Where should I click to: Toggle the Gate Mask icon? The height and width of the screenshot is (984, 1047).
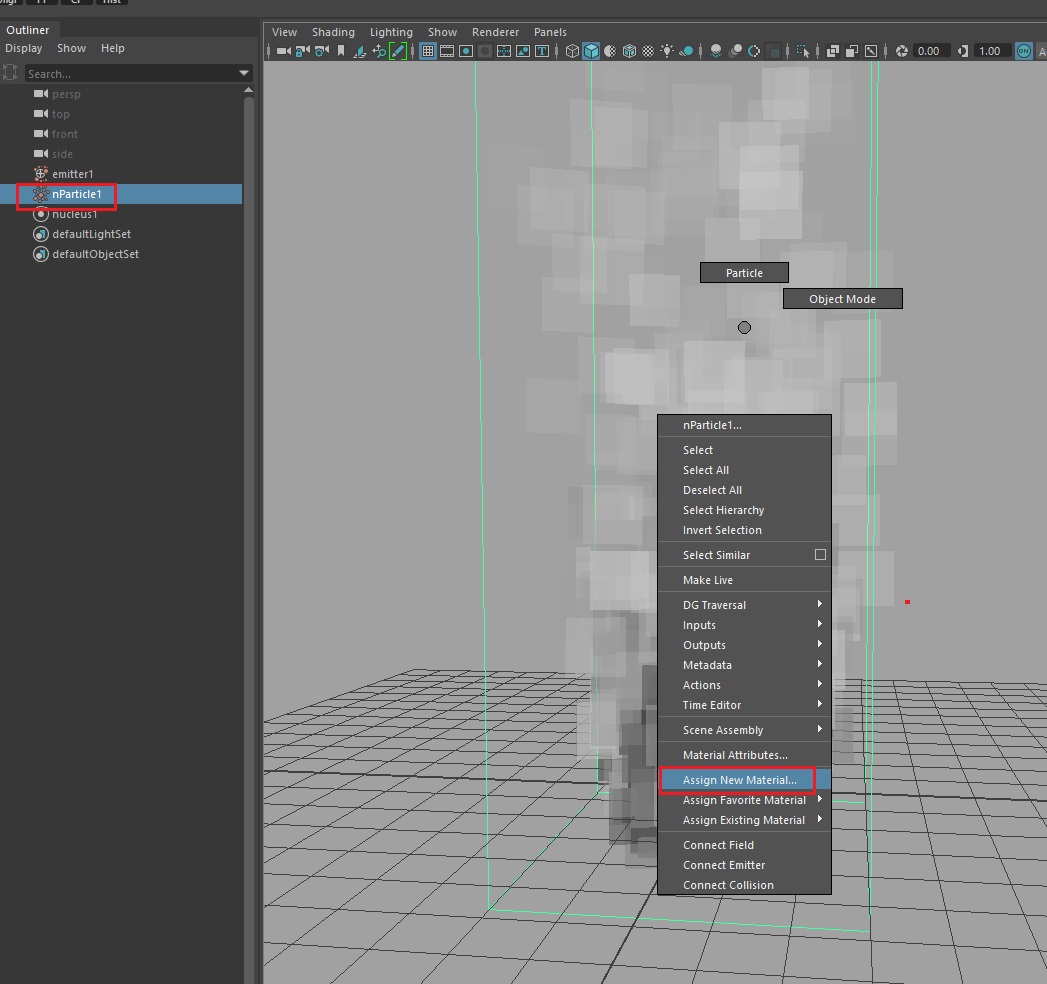pos(485,51)
